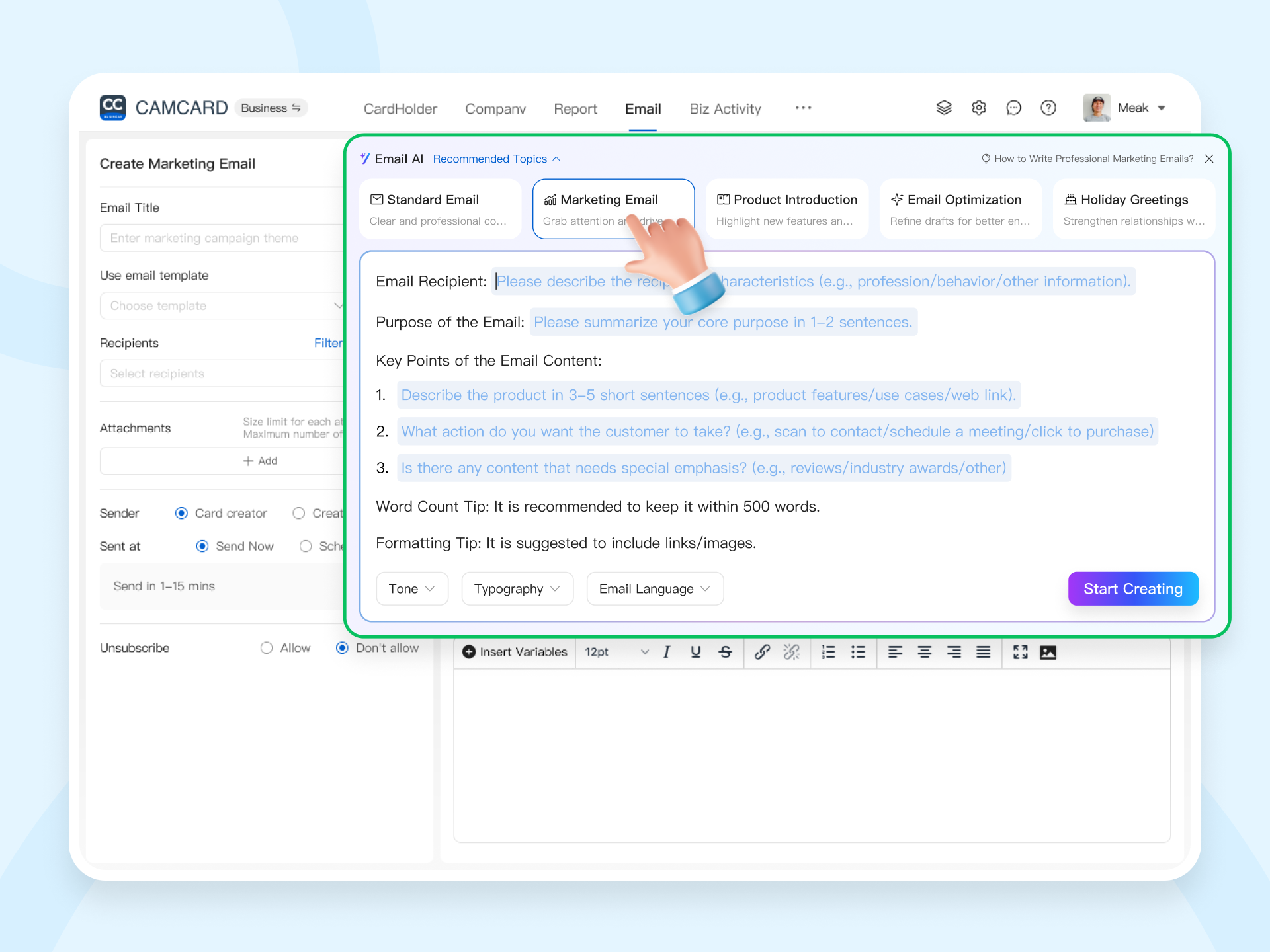Image resolution: width=1270 pixels, height=952 pixels.
Task: Go to CardHolder tab
Action: [x=400, y=108]
